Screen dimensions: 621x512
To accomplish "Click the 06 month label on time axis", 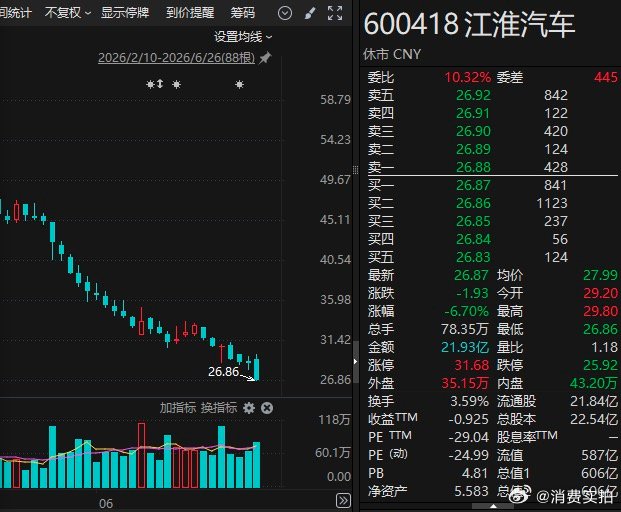I will pyautogui.click(x=106, y=504).
